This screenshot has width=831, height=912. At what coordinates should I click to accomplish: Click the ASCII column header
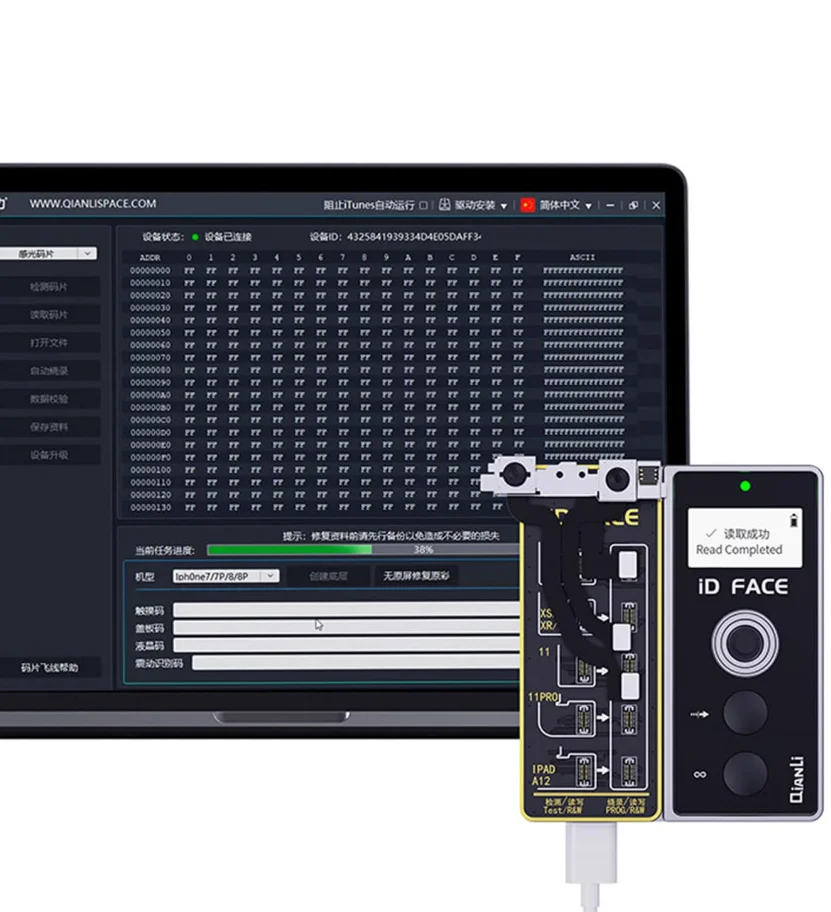tap(582, 257)
